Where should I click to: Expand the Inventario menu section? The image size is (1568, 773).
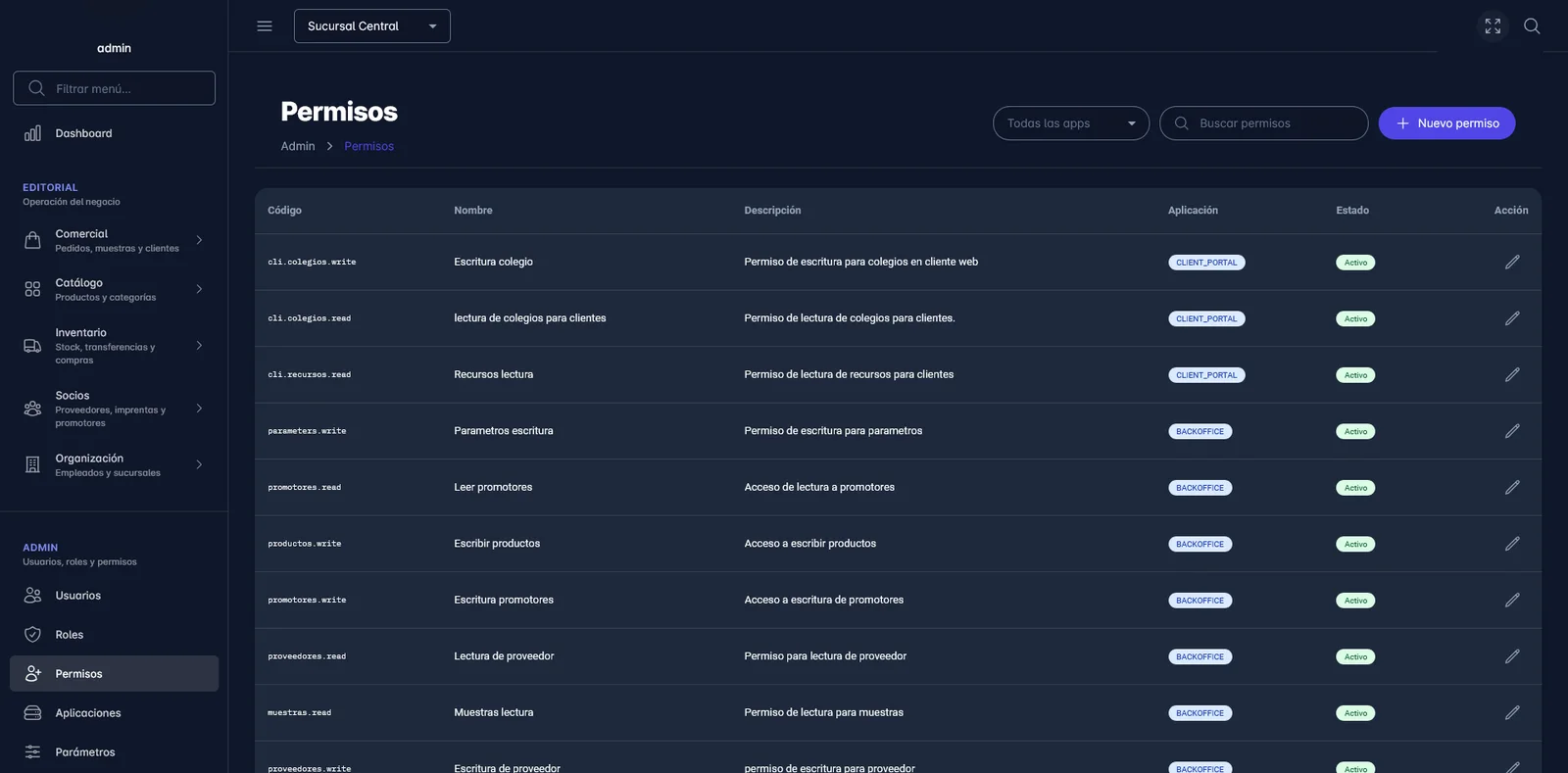[114, 346]
